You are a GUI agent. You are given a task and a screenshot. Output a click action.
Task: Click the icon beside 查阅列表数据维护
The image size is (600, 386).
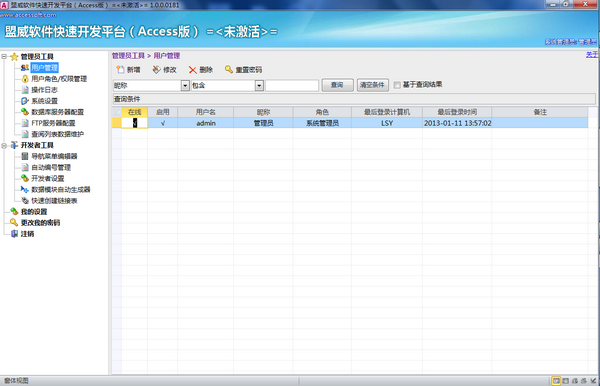[x=25, y=134]
